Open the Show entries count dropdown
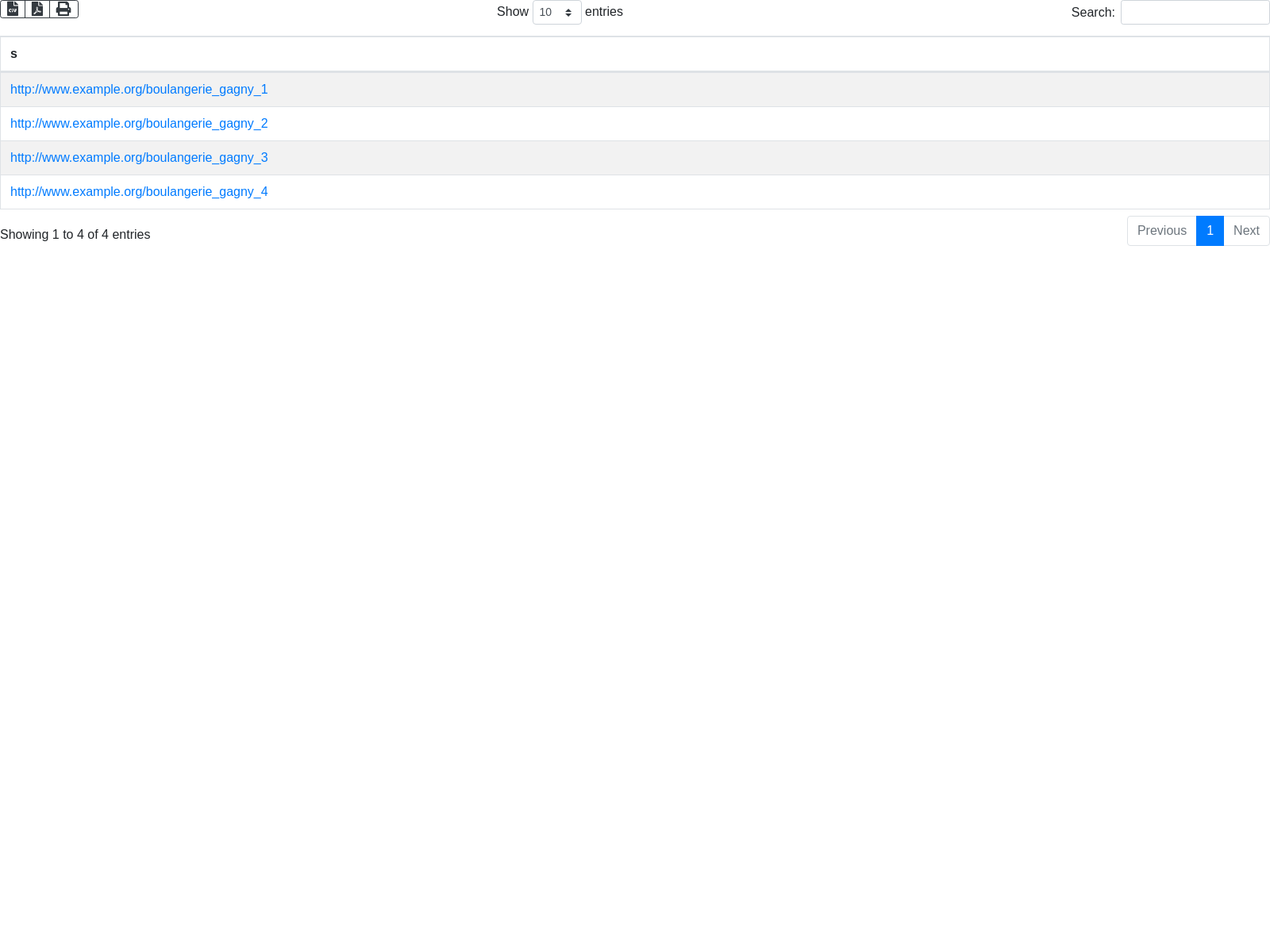 556,13
